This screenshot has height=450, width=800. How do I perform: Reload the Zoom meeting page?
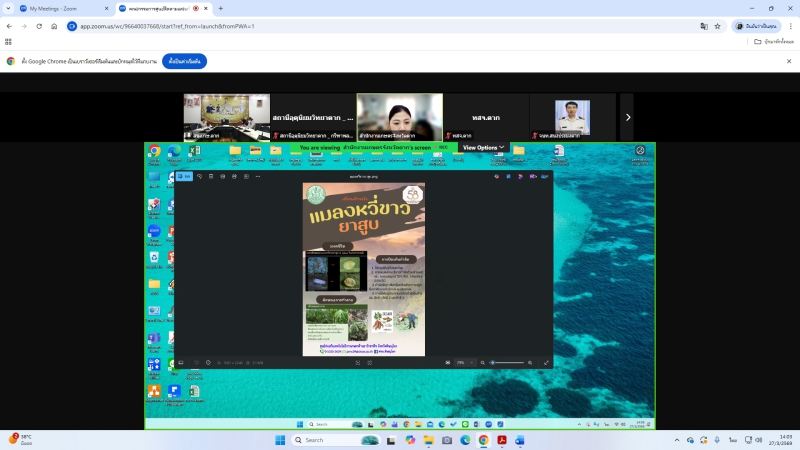pyautogui.click(x=39, y=26)
